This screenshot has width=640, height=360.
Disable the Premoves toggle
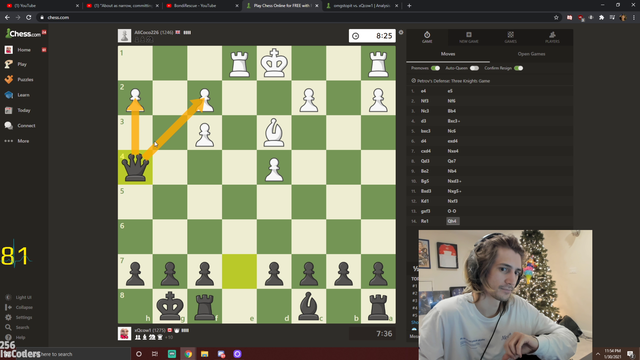436,68
